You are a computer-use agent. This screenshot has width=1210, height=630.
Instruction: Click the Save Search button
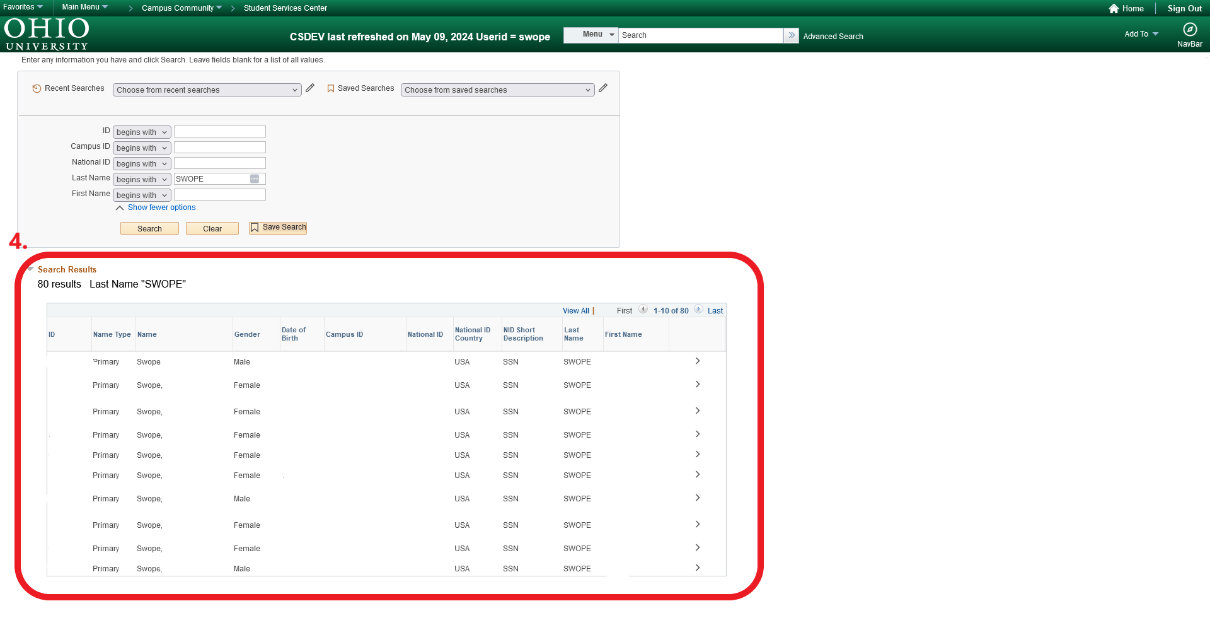coord(278,227)
